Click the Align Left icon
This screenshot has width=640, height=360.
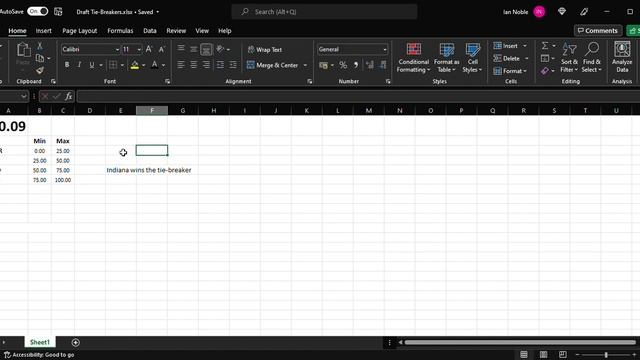pyautogui.click(x=181, y=65)
